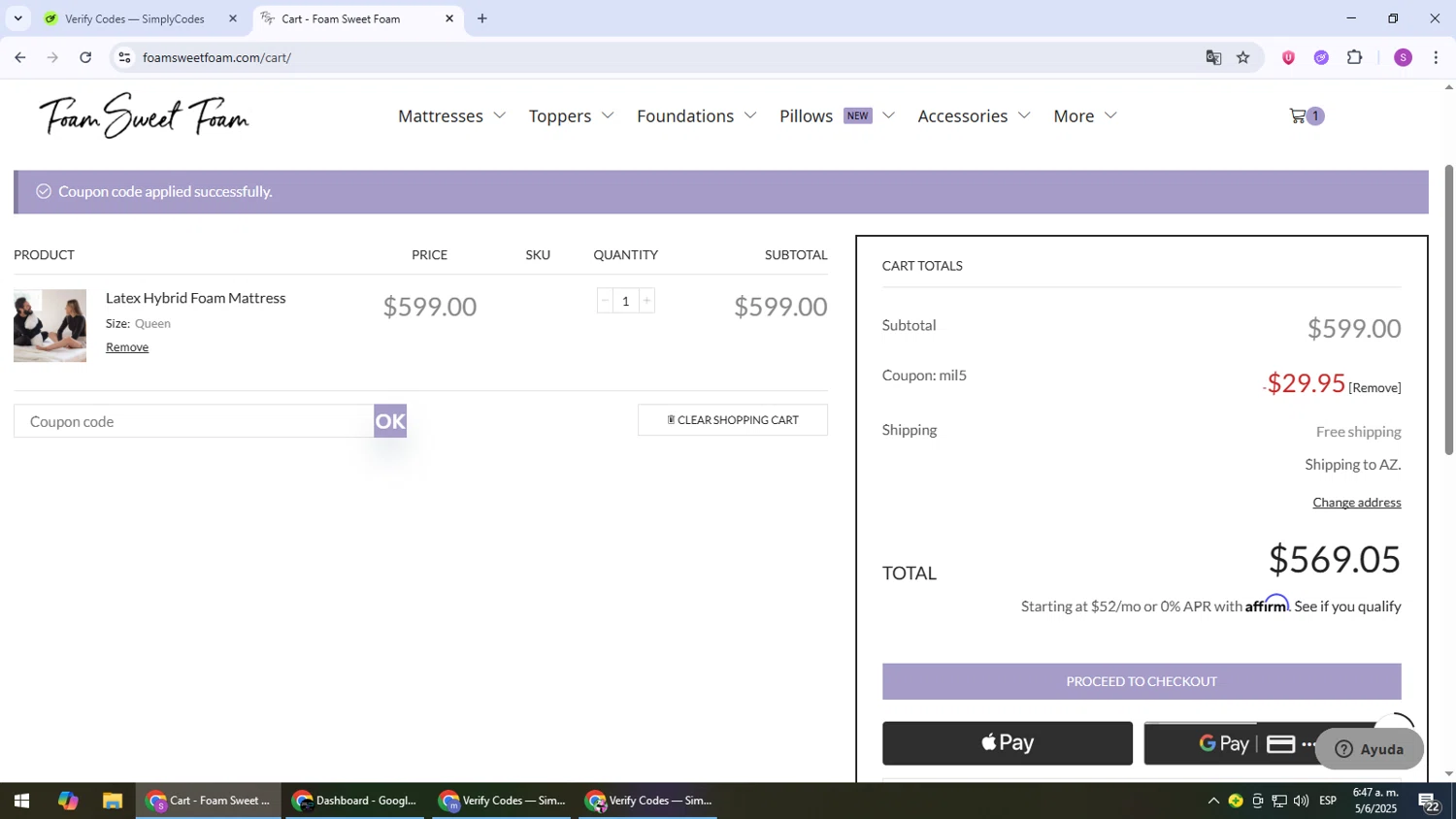Show hidden system tray icons
1456x819 pixels.
pyautogui.click(x=1212, y=802)
